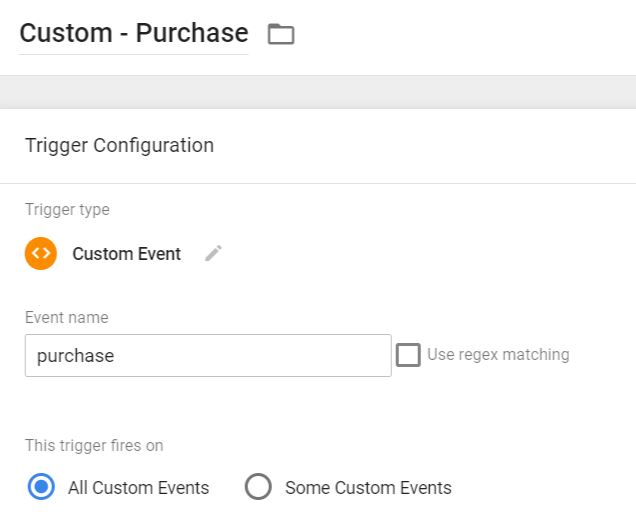The height and width of the screenshot is (528, 636).
Task: Click the This trigger fires on label
Action: click(x=94, y=445)
